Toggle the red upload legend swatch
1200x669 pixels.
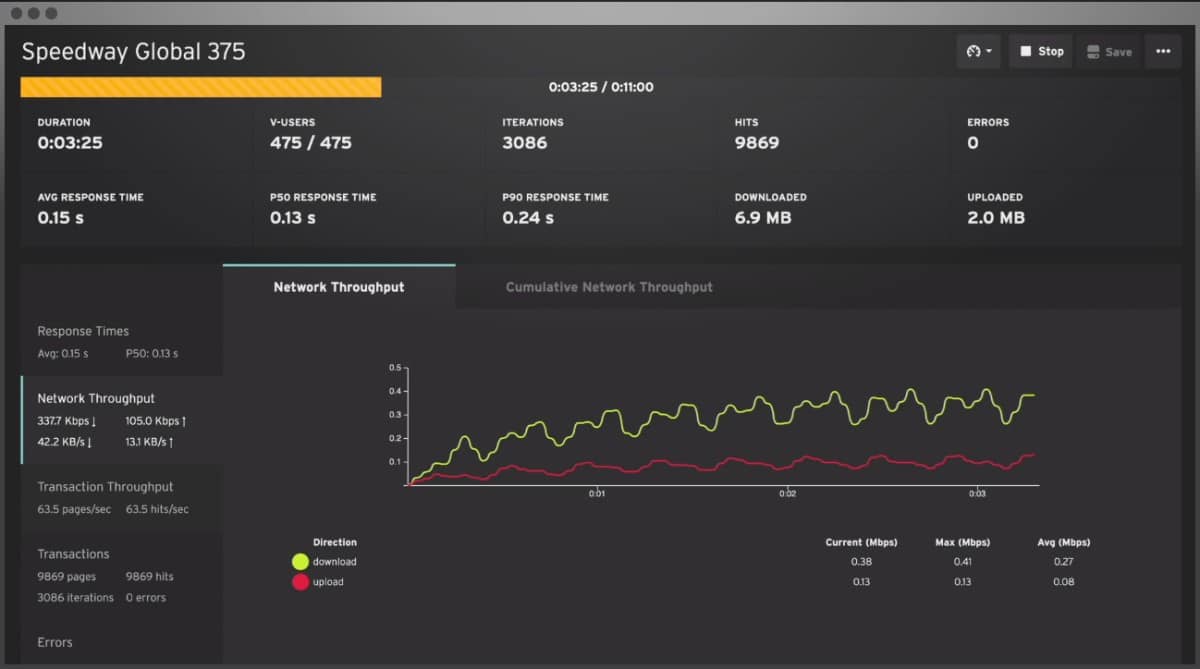click(300, 582)
